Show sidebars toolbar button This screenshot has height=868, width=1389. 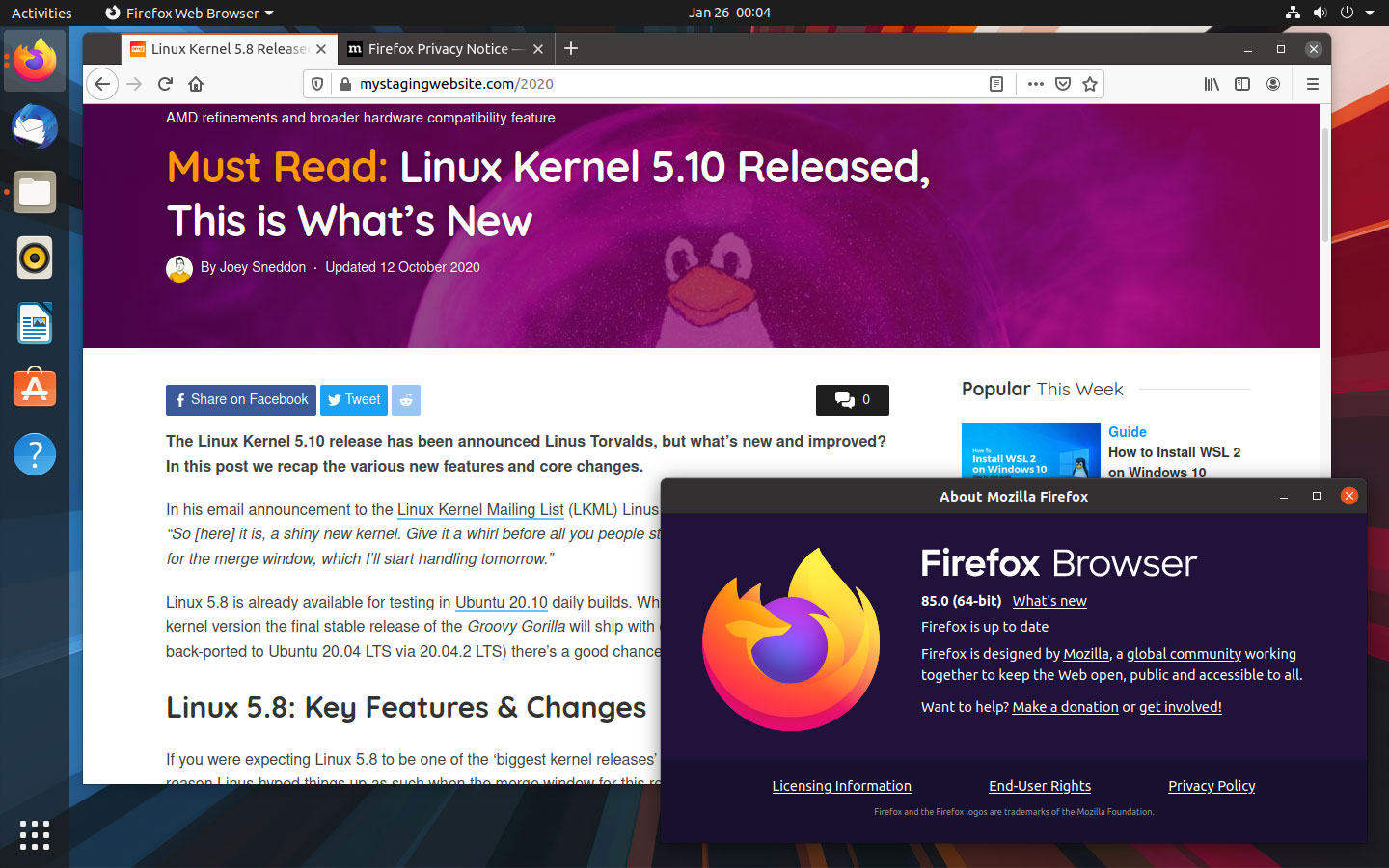[x=1242, y=84]
